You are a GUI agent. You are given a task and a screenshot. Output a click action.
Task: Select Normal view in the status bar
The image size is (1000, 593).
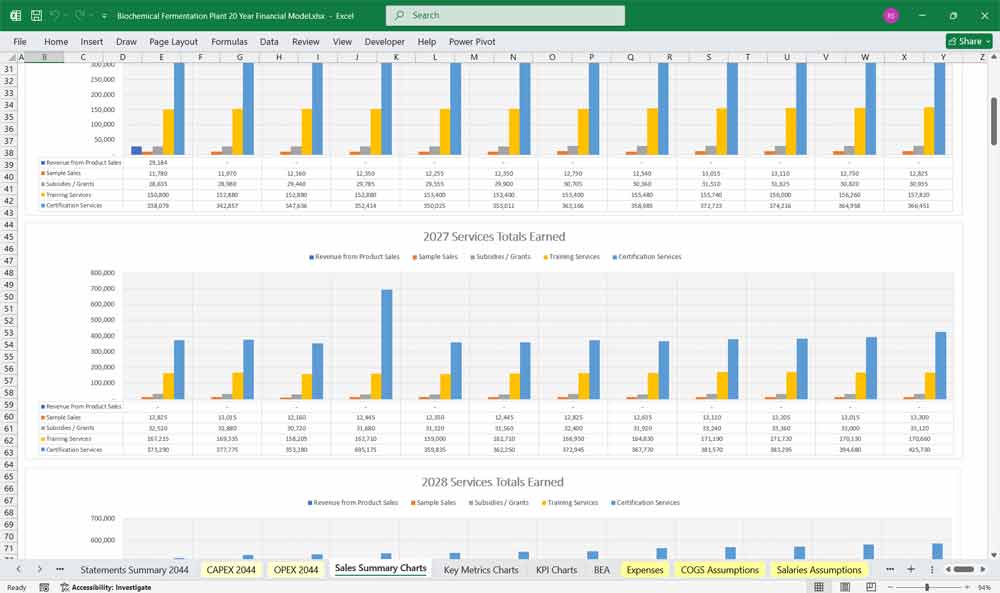click(818, 587)
